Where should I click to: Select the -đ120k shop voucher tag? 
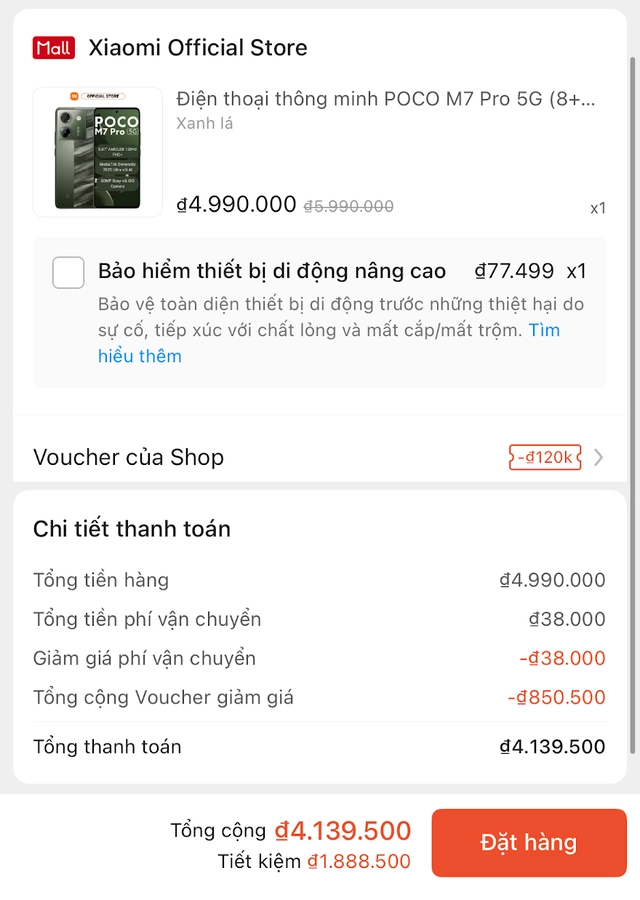[x=545, y=456]
